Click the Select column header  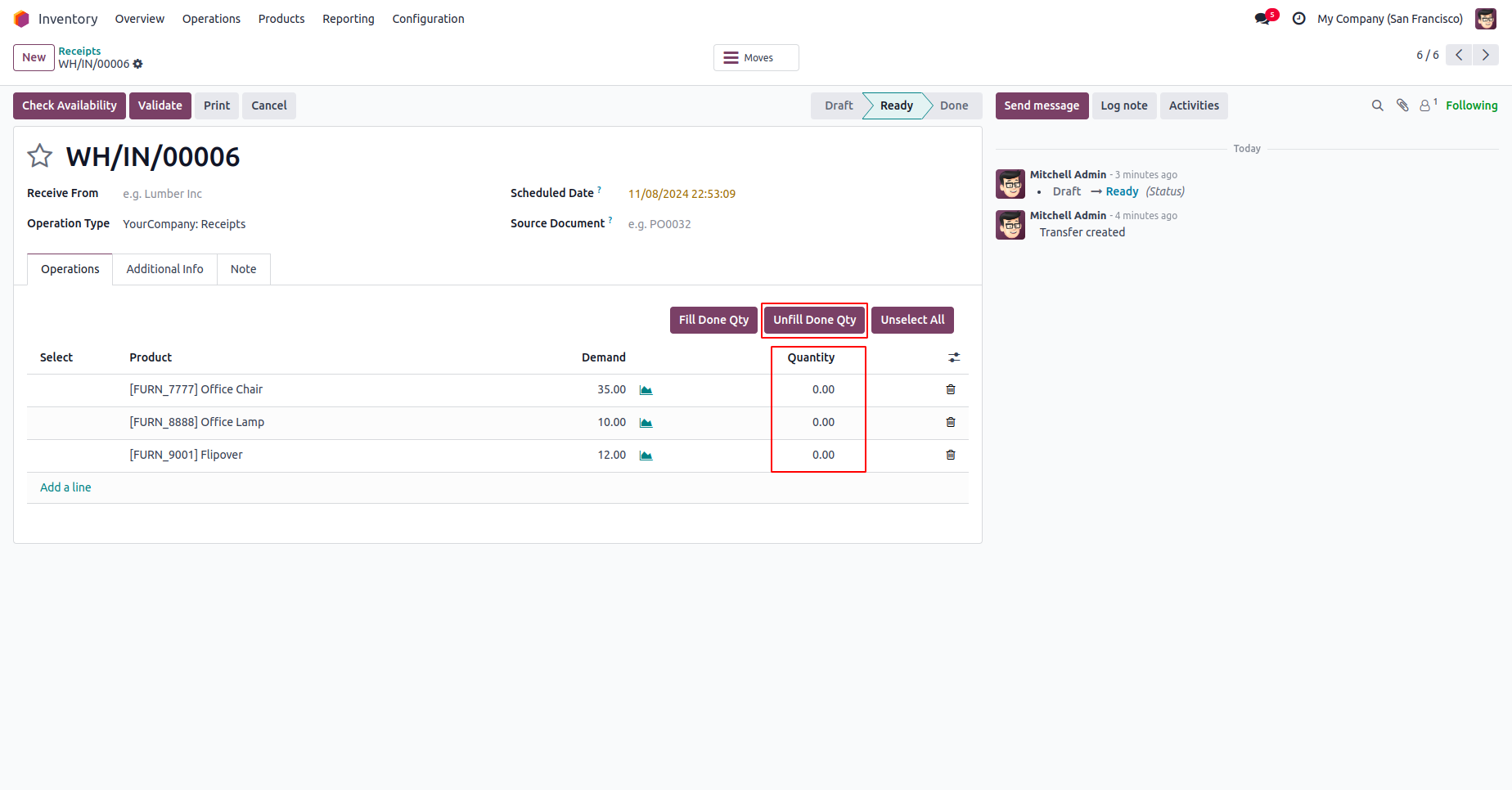56,357
